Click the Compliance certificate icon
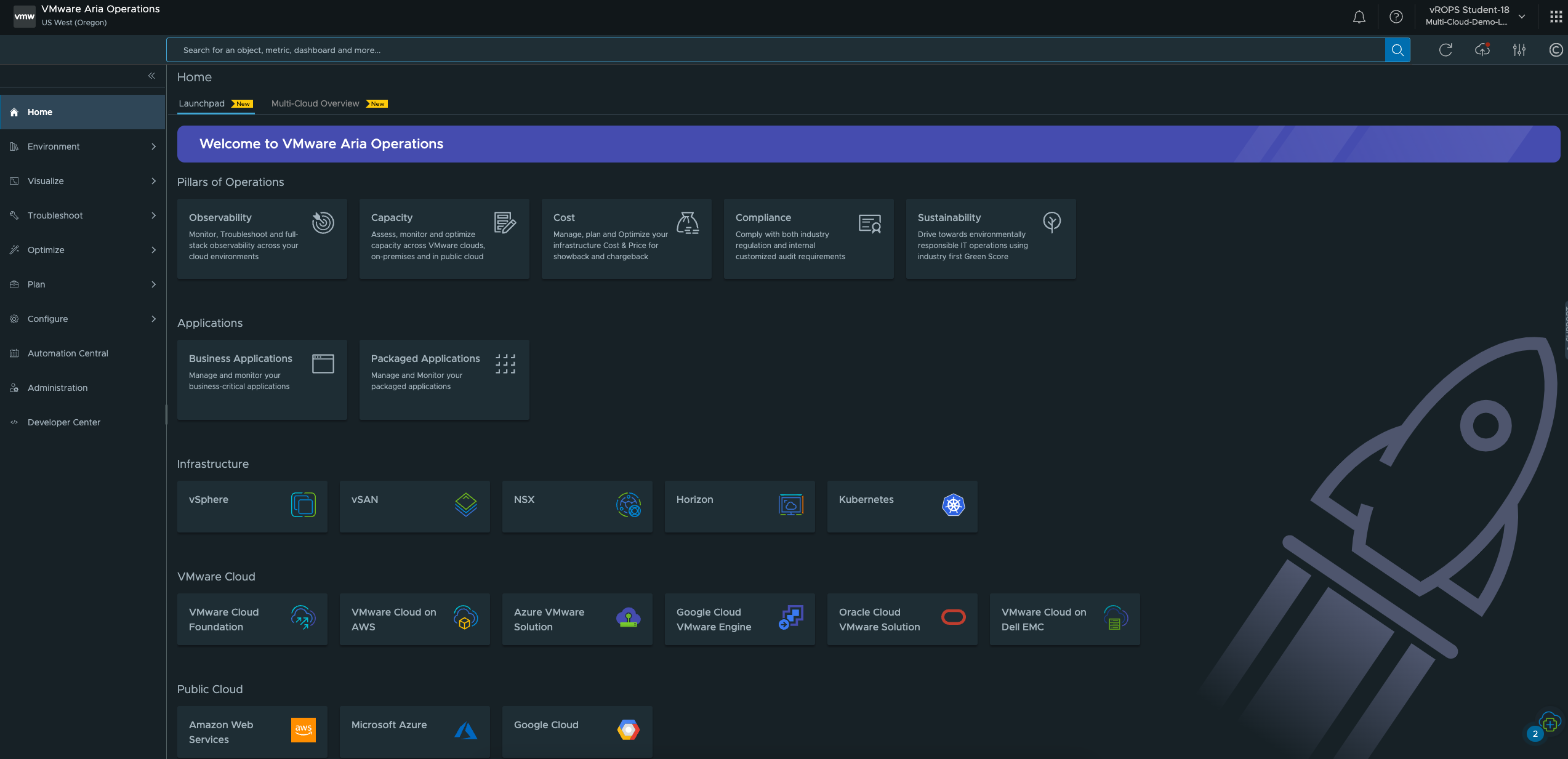This screenshot has width=1568, height=759. pos(869,223)
